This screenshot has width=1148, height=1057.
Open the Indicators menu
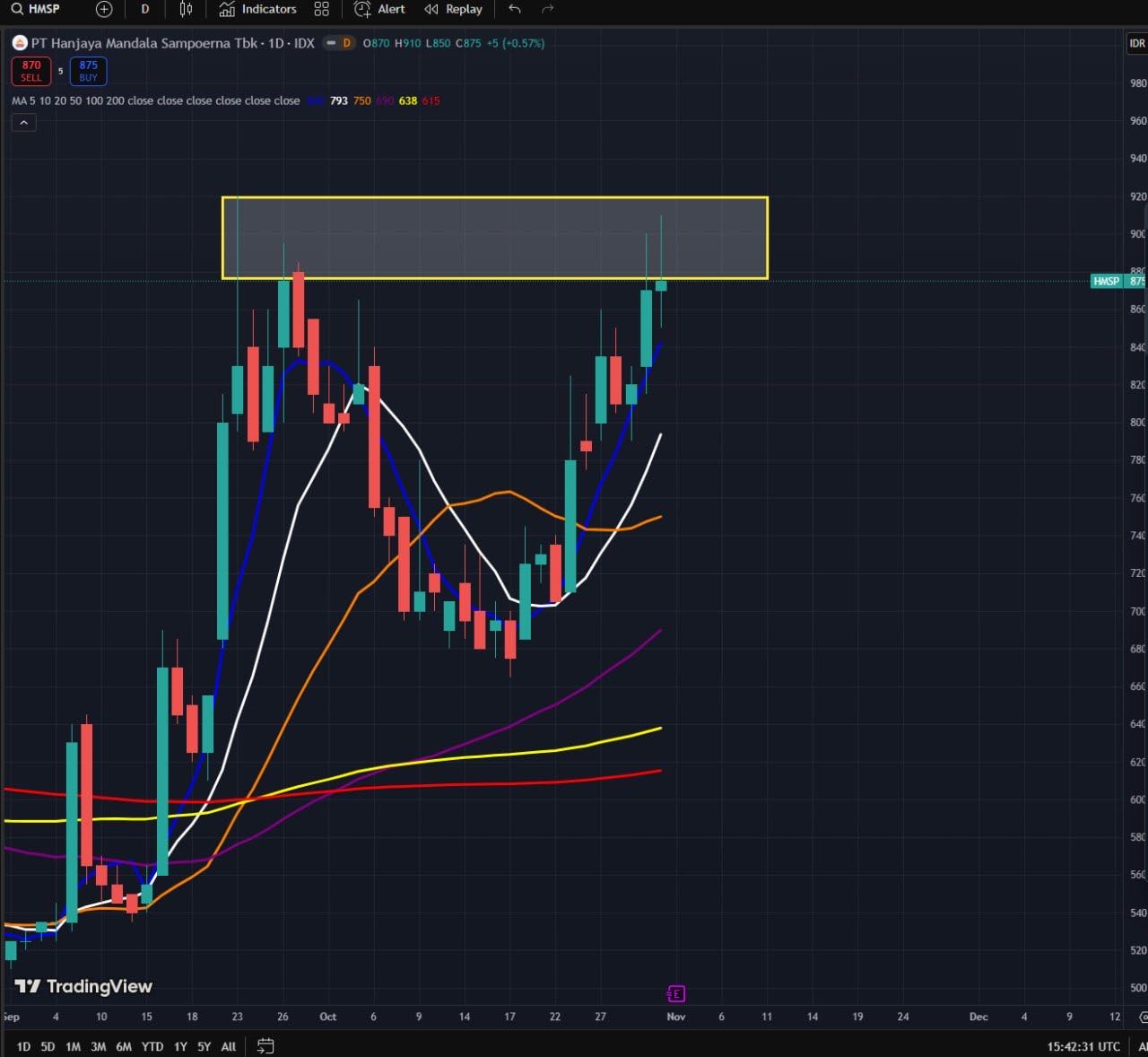coord(258,10)
